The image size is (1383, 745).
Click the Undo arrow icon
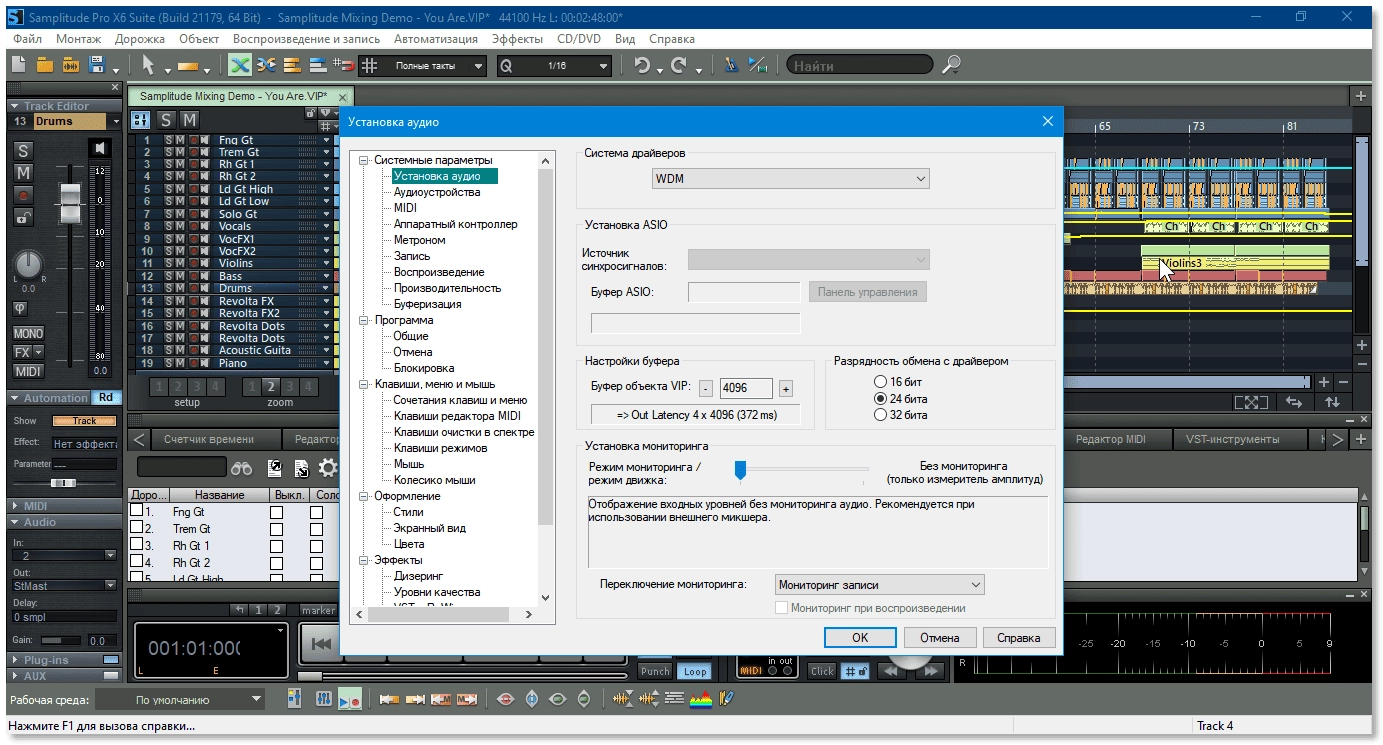641,66
